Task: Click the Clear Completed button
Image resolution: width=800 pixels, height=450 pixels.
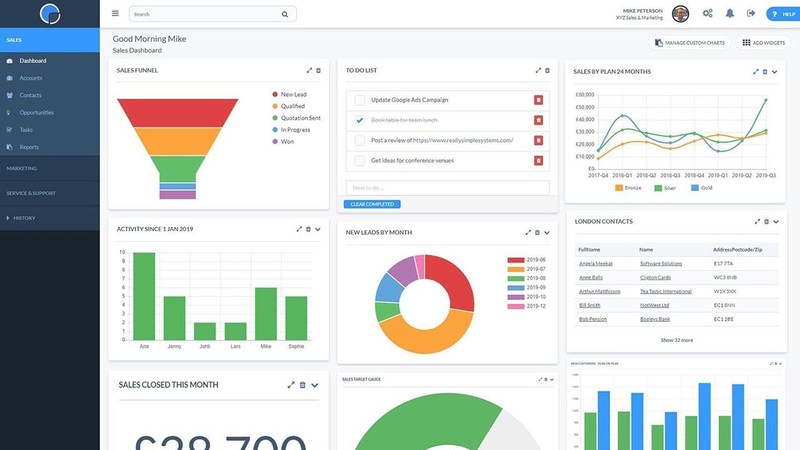Action: (x=372, y=204)
